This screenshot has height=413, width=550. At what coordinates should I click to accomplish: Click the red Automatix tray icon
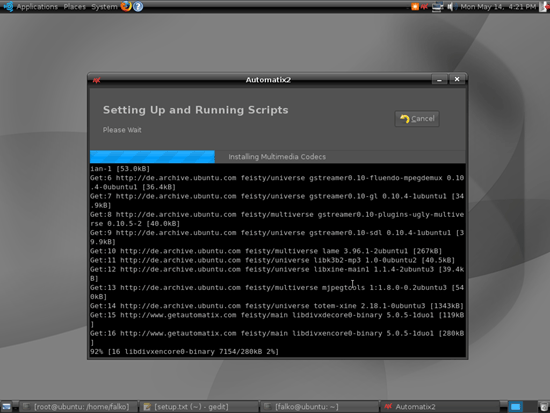pos(424,6)
